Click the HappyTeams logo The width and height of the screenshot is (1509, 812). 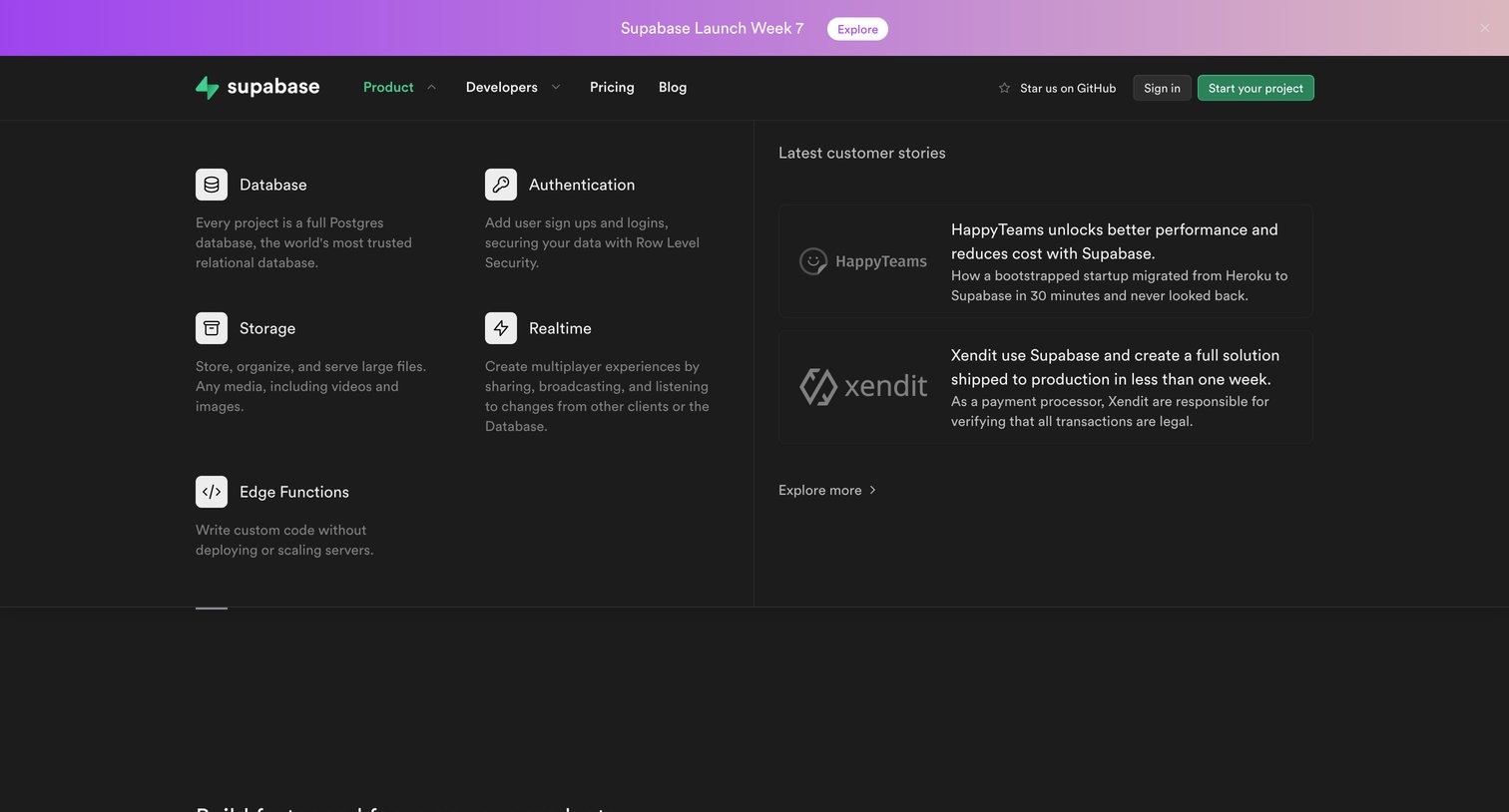[863, 261]
